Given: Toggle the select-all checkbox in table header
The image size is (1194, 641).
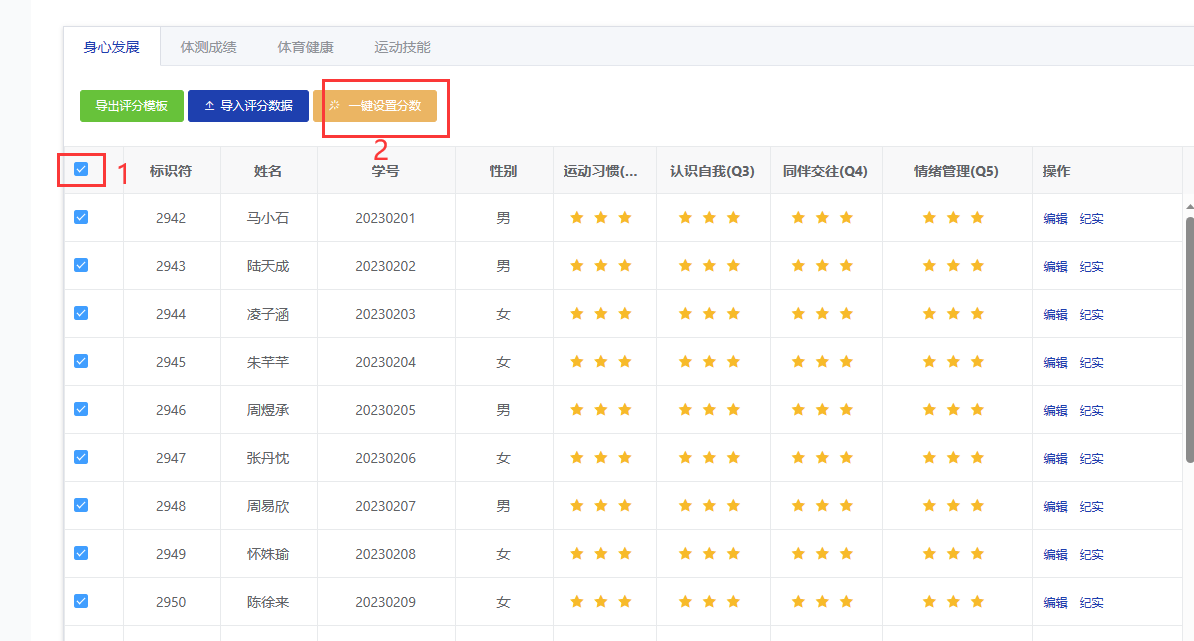Looking at the screenshot, I should (81, 169).
